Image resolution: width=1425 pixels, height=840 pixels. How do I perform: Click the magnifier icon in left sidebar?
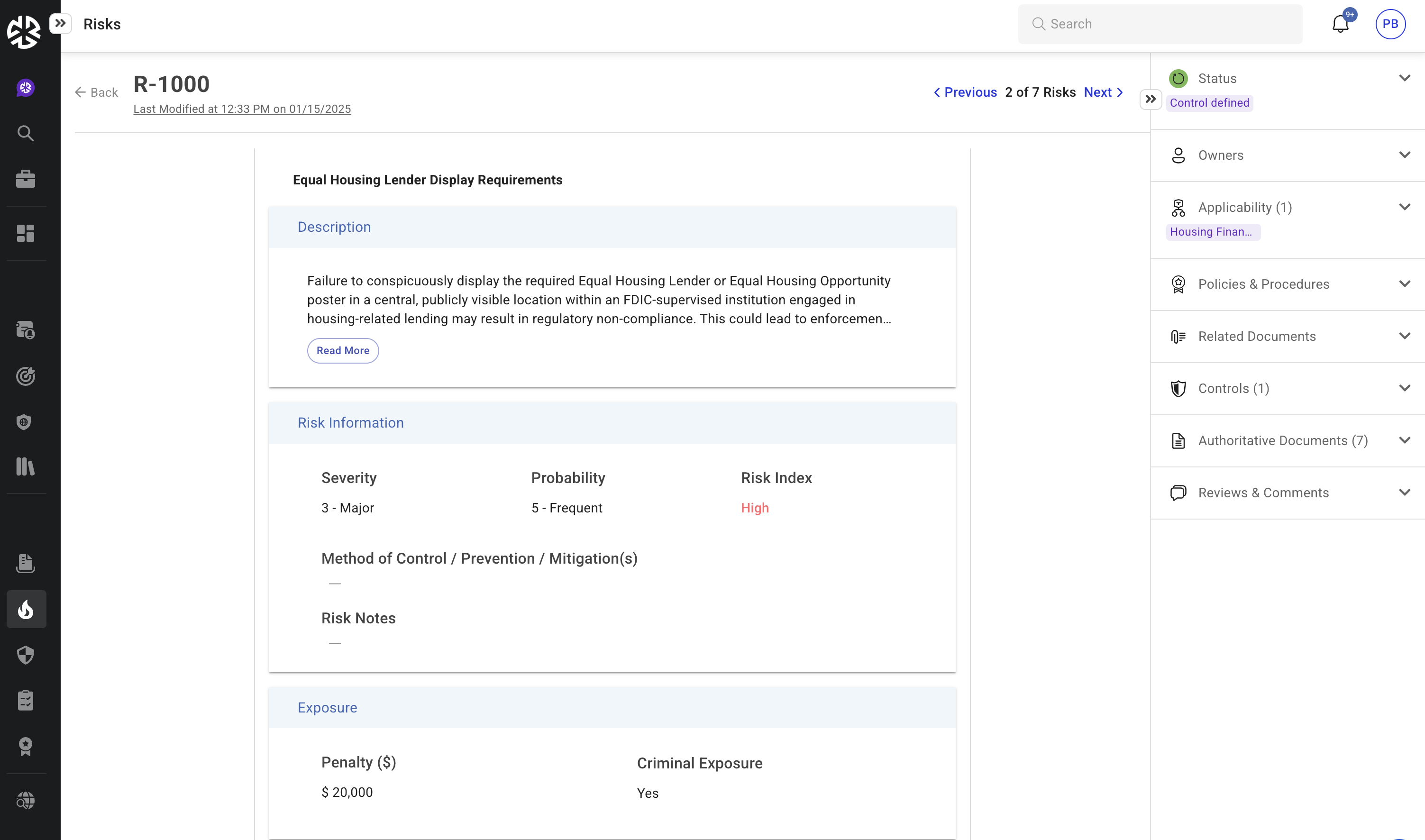(x=26, y=134)
